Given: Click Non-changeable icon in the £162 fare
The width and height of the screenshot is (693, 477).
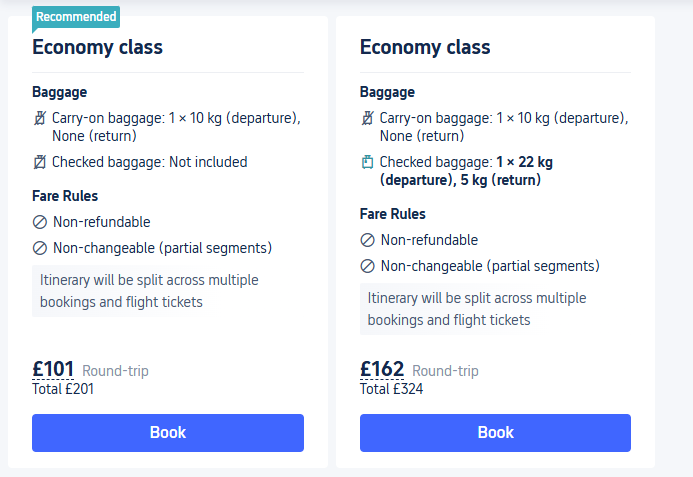Looking at the screenshot, I should (367, 266).
